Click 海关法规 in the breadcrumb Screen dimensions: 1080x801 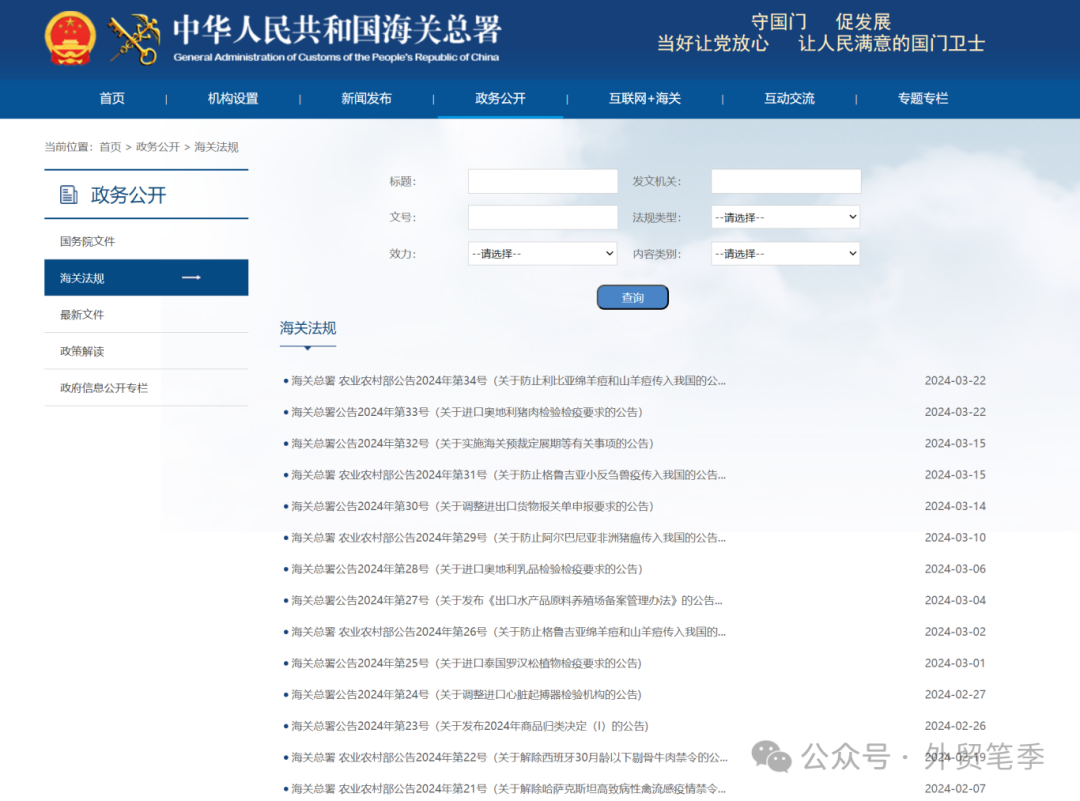coord(216,147)
